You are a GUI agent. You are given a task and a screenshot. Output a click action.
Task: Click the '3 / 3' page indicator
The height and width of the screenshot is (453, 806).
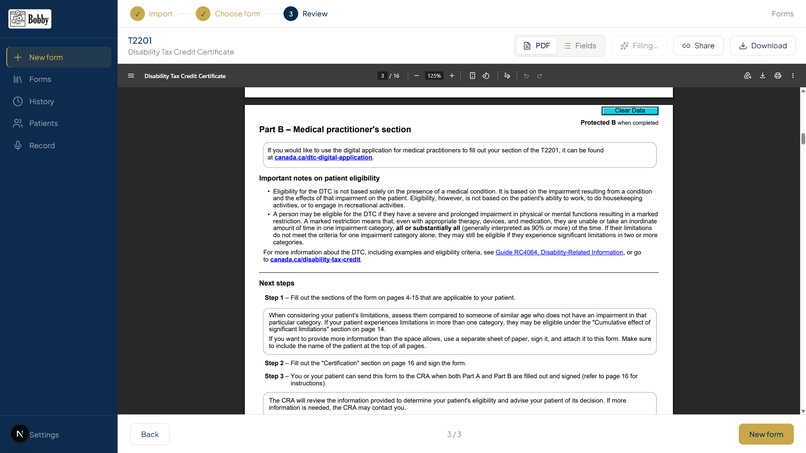point(454,434)
